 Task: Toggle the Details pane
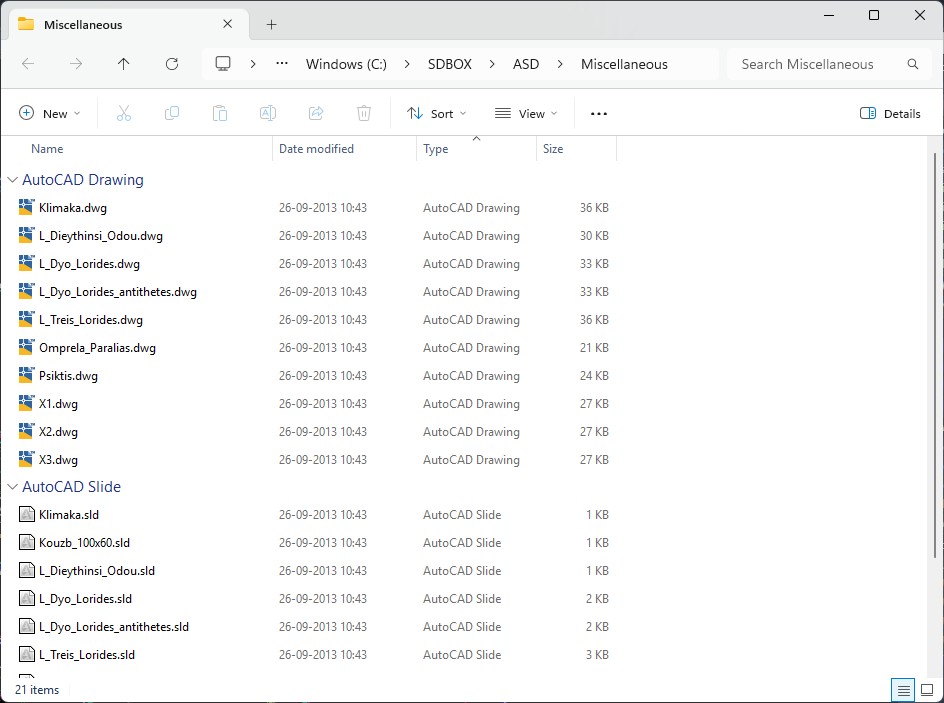pyautogui.click(x=890, y=114)
